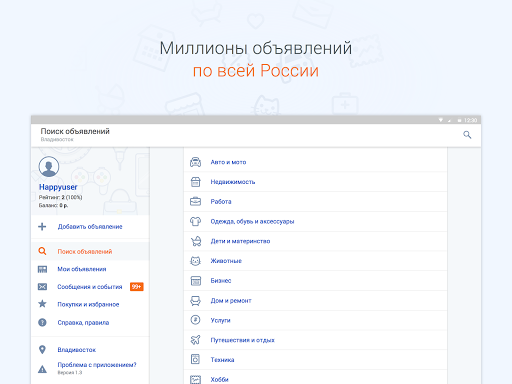512x384 pixels.
Task: Click the airplane icon for travel
Action: [x=195, y=340]
